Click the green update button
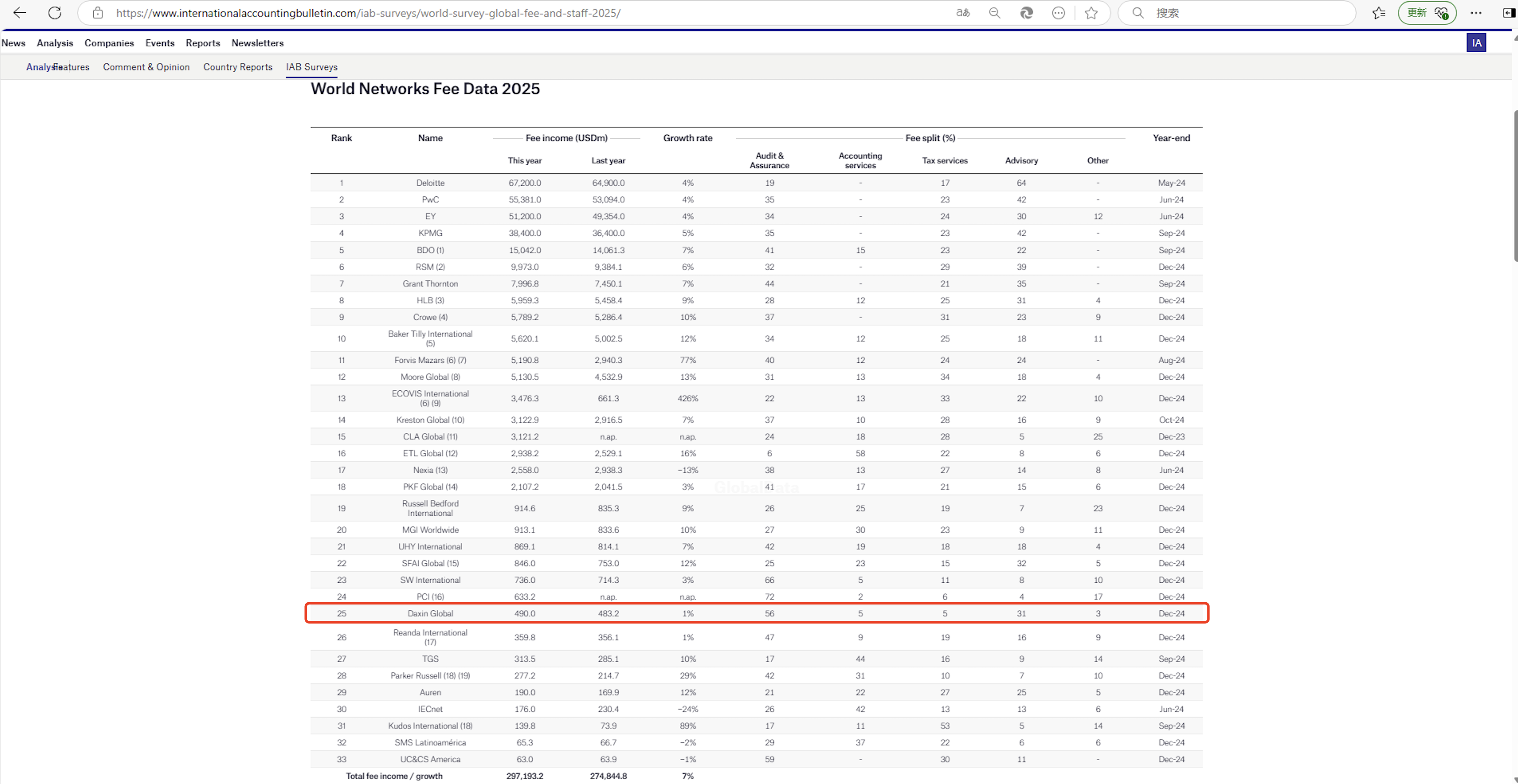The width and height of the screenshot is (1518, 784). pos(1426,12)
